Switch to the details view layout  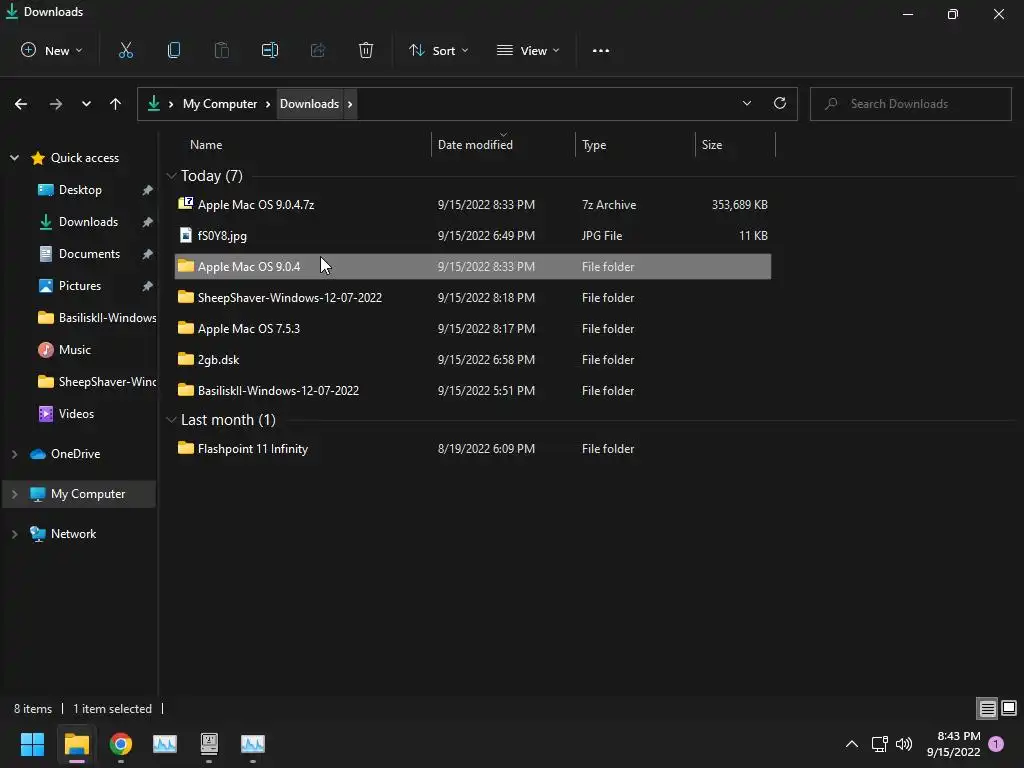987,709
